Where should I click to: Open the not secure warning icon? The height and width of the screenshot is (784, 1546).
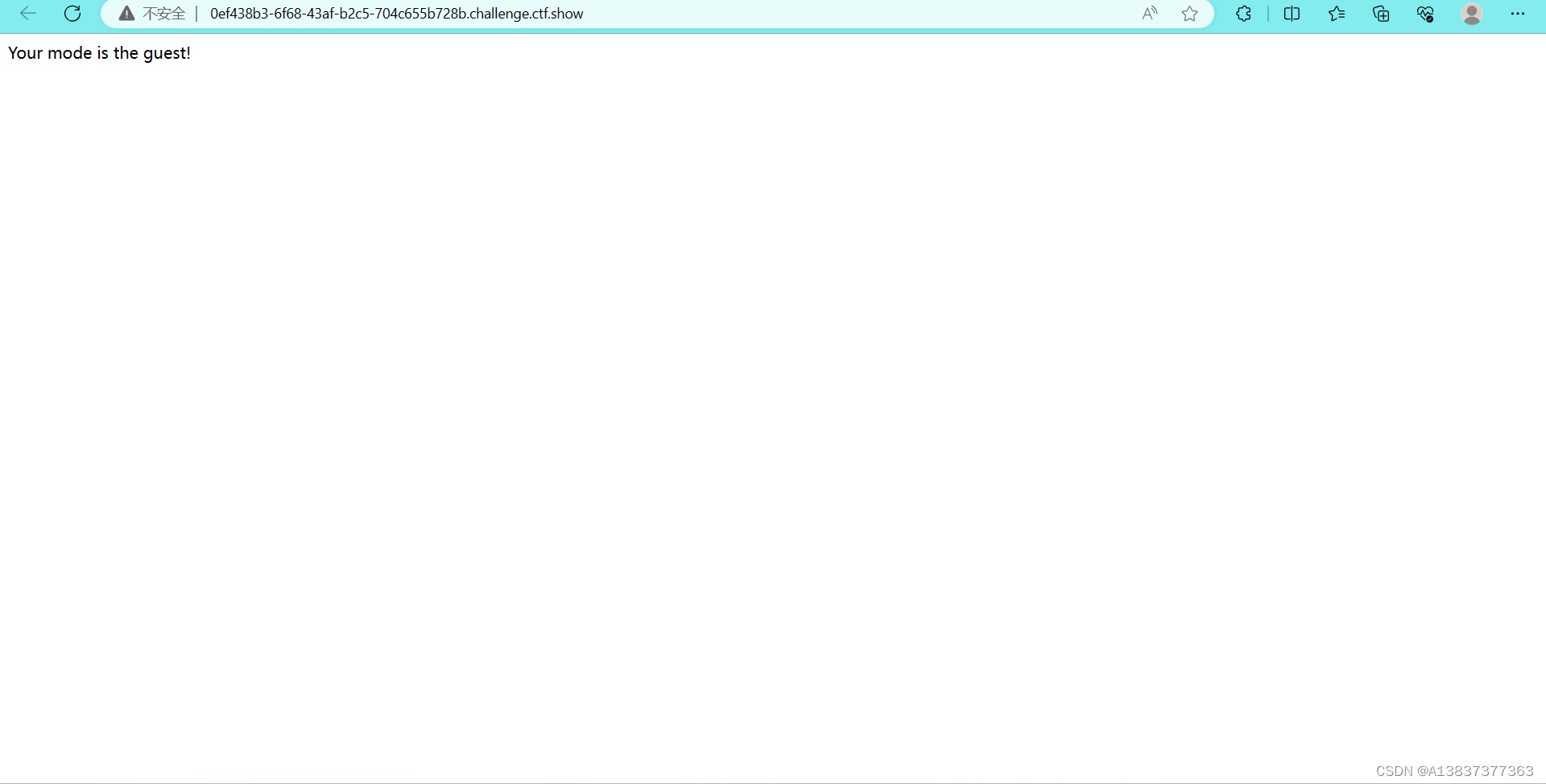pyautogui.click(x=126, y=14)
